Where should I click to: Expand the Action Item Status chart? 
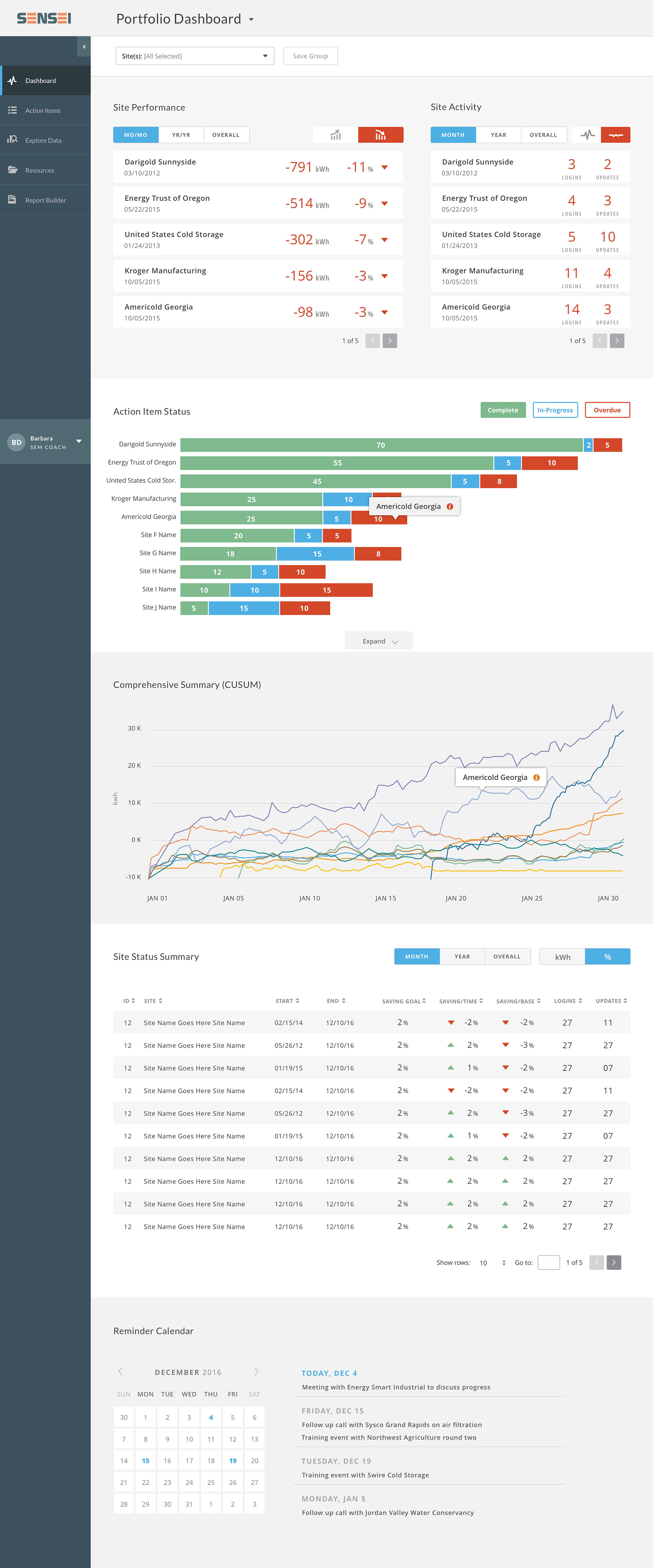coord(378,641)
